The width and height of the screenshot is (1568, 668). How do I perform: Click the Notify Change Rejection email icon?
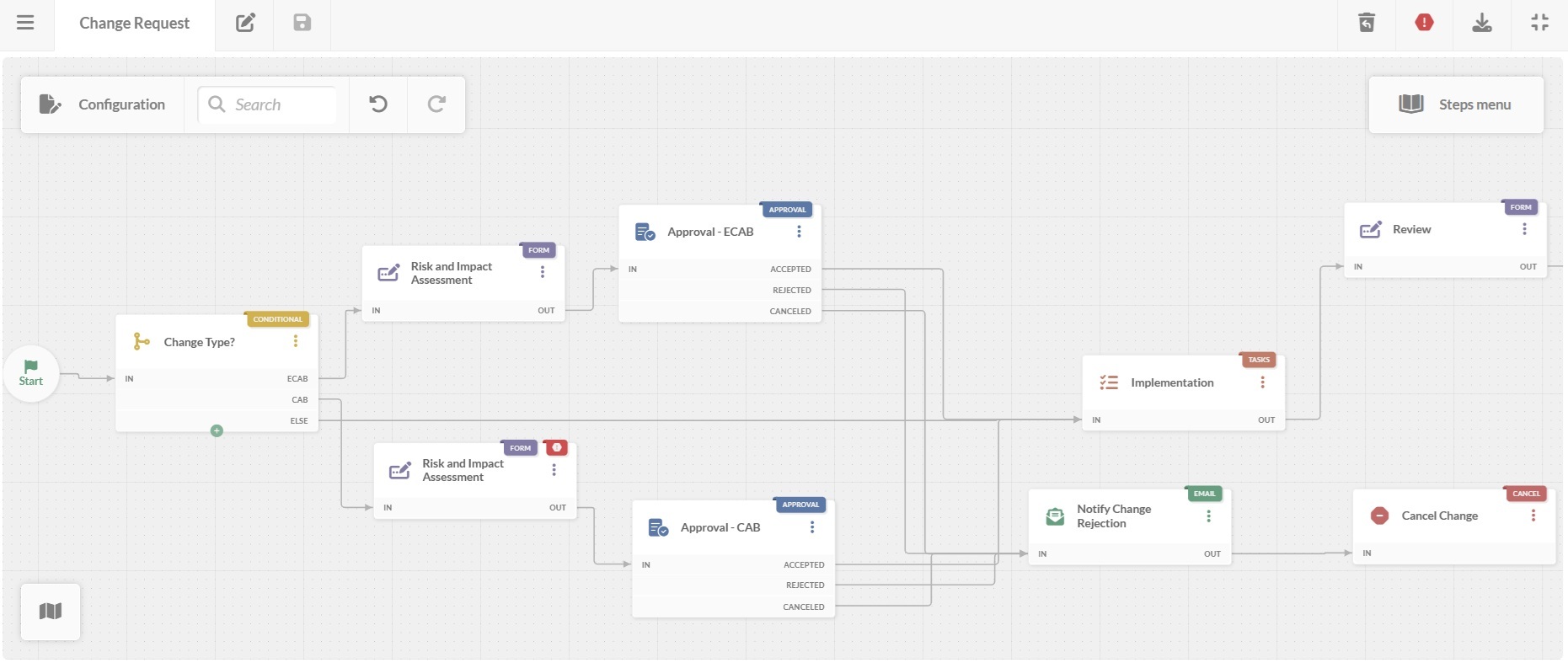(1055, 516)
